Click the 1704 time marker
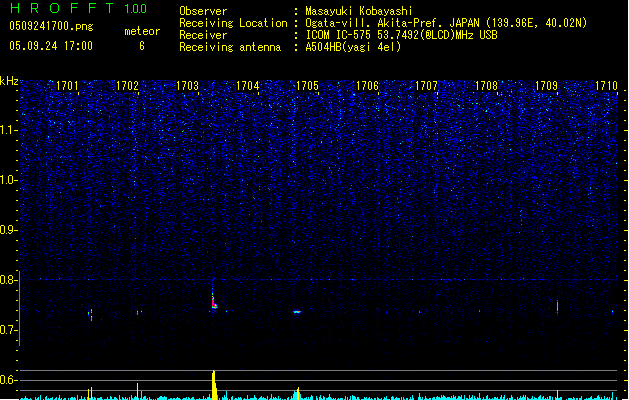This screenshot has width=629, height=400. tap(248, 86)
